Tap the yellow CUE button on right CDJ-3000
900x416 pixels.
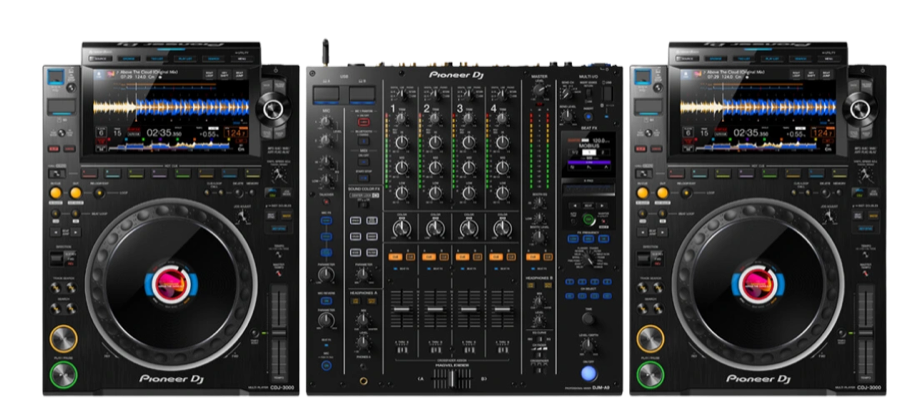(650, 339)
